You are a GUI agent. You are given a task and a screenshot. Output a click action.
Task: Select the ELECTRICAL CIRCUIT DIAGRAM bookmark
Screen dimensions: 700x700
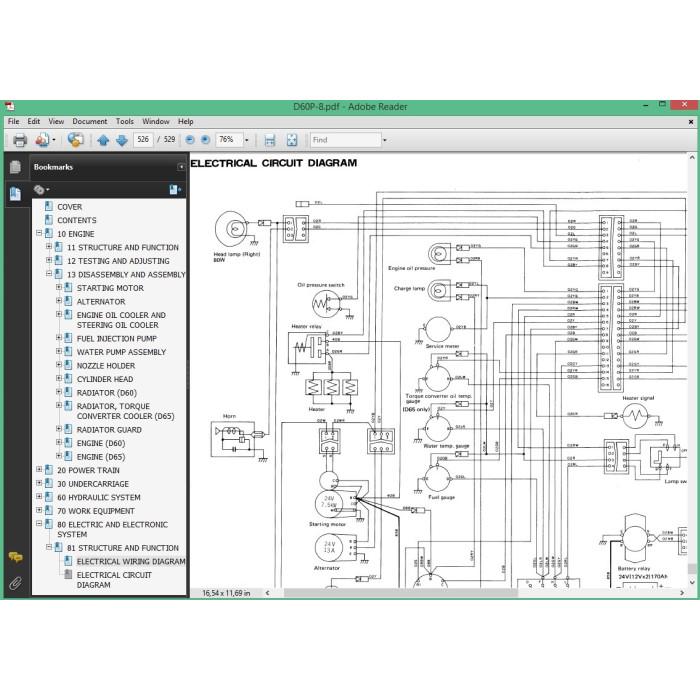[x=114, y=580]
